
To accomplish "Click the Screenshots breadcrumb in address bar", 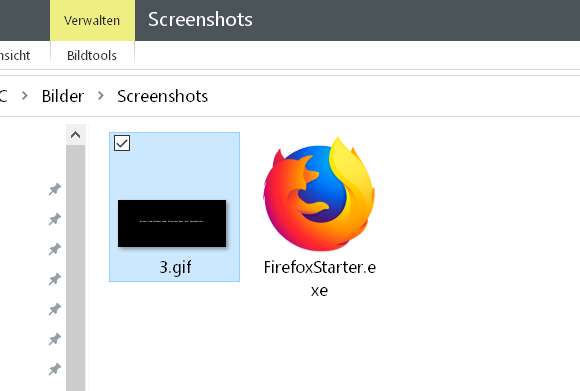I will [162, 96].
